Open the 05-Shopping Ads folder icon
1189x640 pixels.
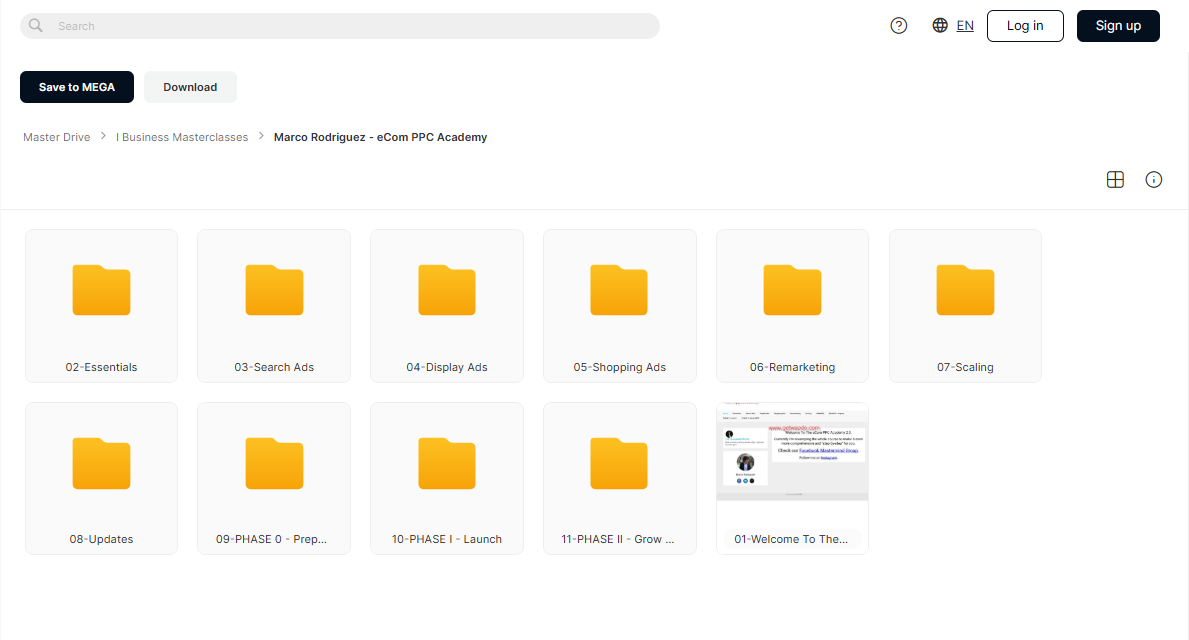point(619,290)
